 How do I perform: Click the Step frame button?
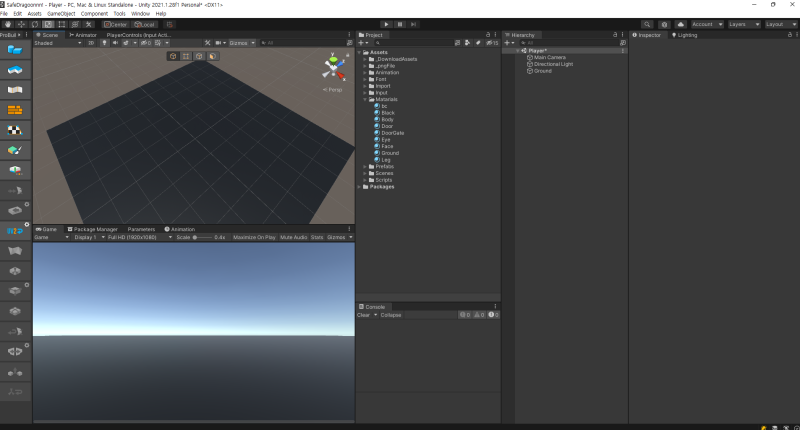[413, 24]
